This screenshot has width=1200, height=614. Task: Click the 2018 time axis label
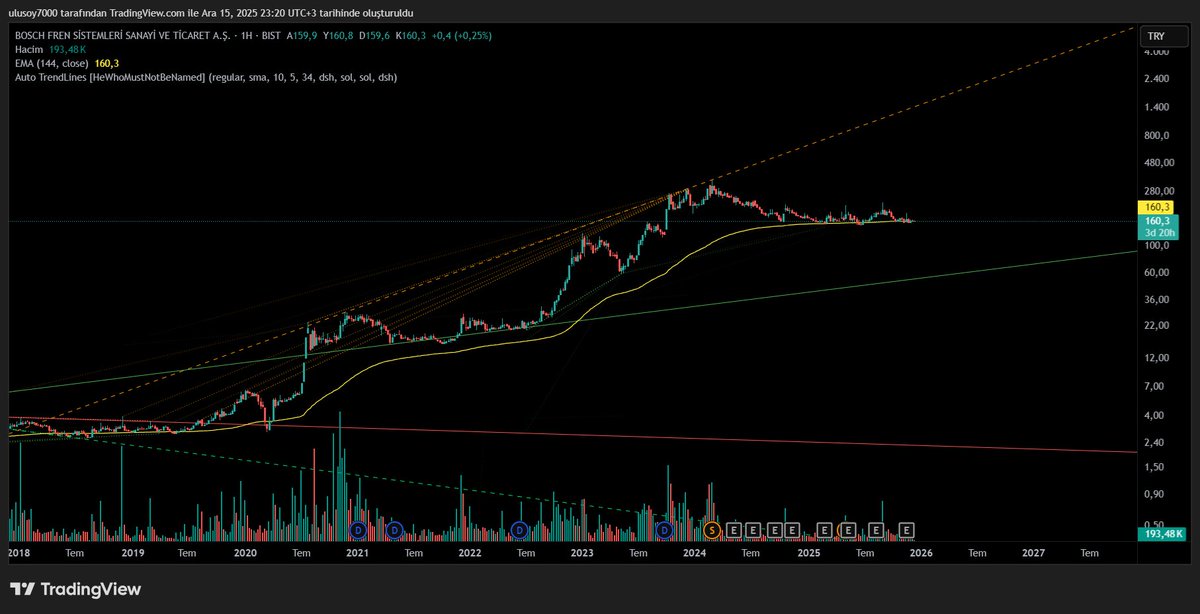click(19, 552)
